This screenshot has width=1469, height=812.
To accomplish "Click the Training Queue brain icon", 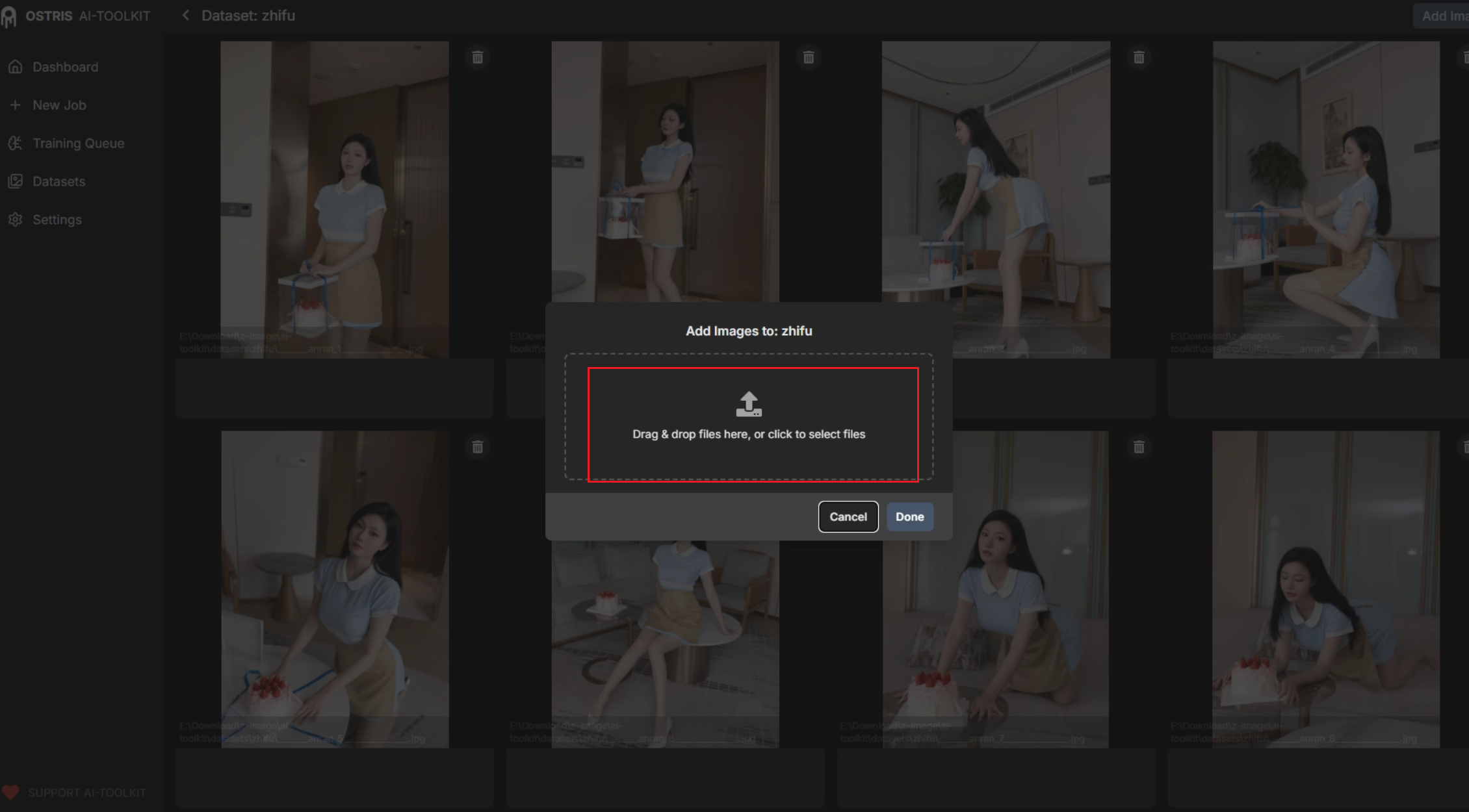I will click(16, 144).
